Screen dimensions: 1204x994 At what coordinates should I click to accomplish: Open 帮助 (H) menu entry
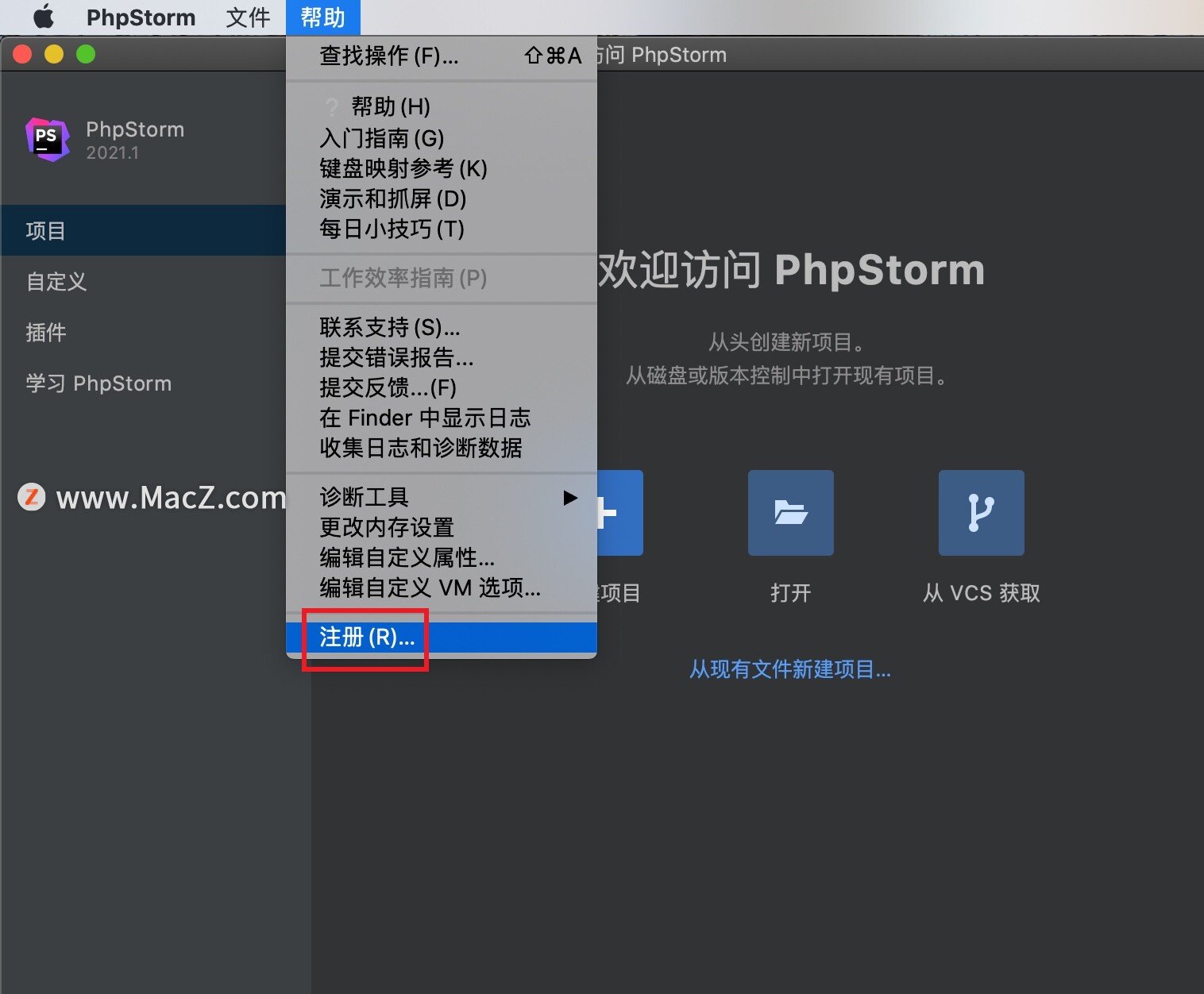442,106
